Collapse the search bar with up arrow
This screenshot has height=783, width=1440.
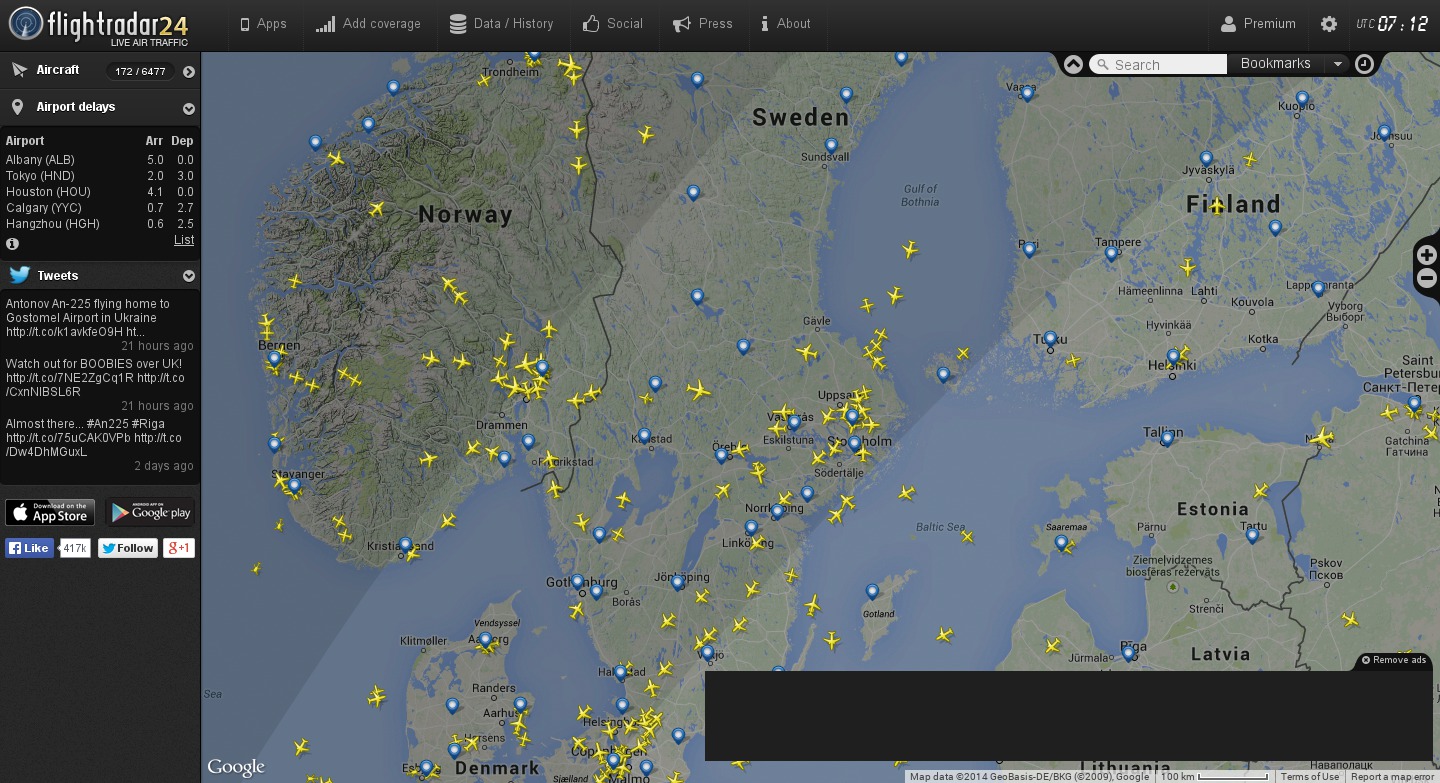(1073, 64)
